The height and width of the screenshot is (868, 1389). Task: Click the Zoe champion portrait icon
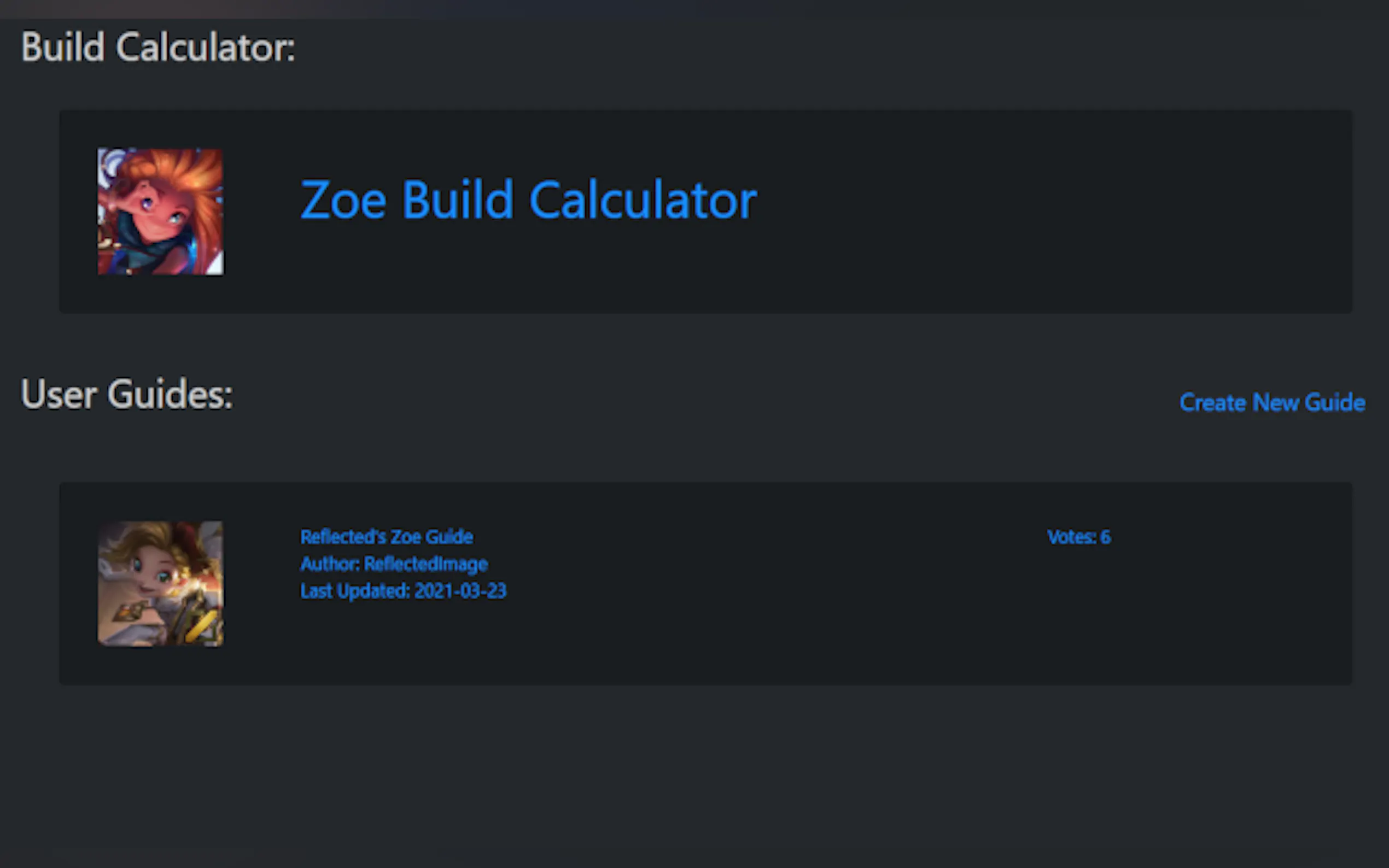(160, 211)
